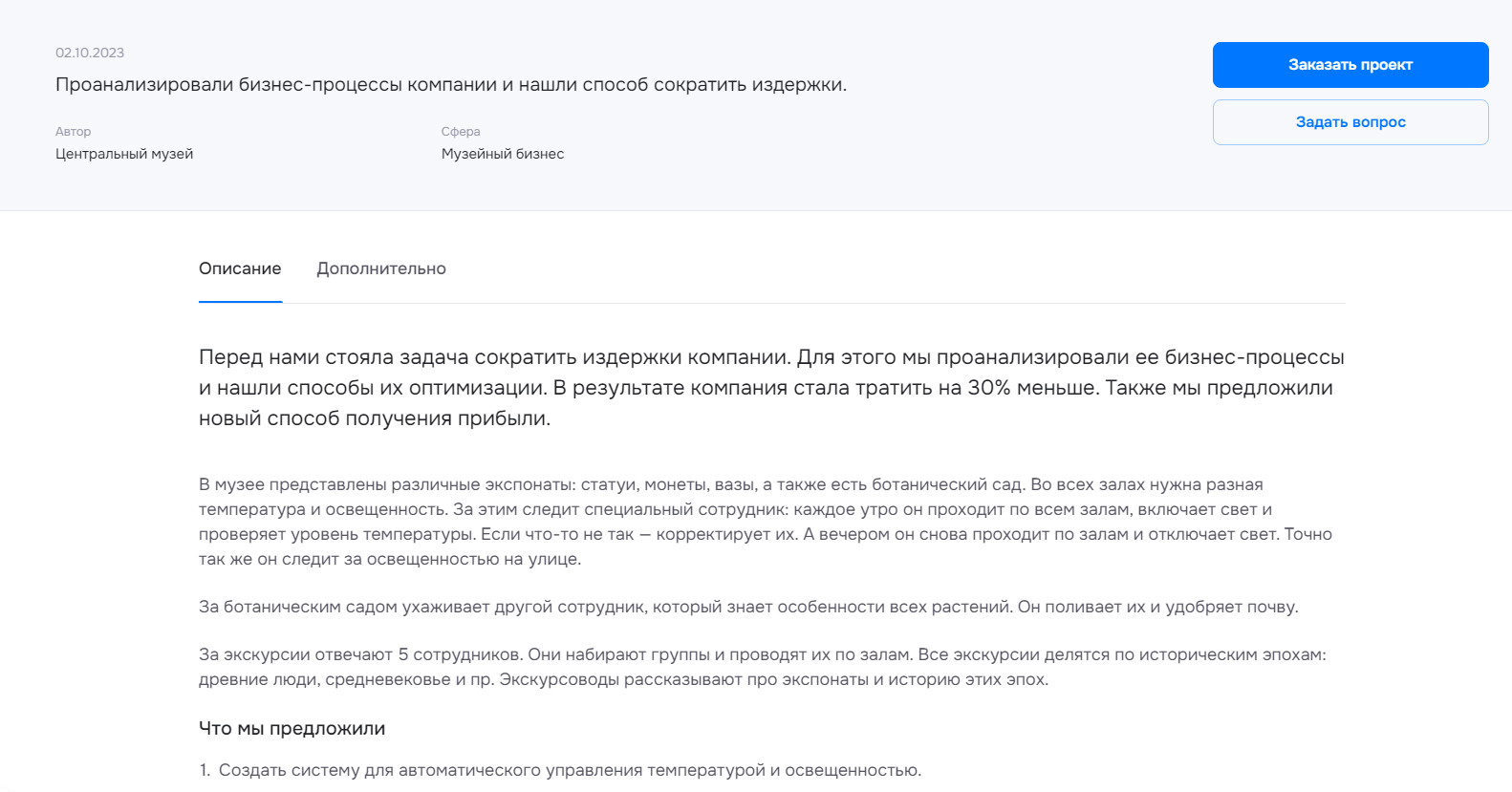Screen dimensions: 1512x792
Task: Select the 'Описание' tab
Action: 240,268
